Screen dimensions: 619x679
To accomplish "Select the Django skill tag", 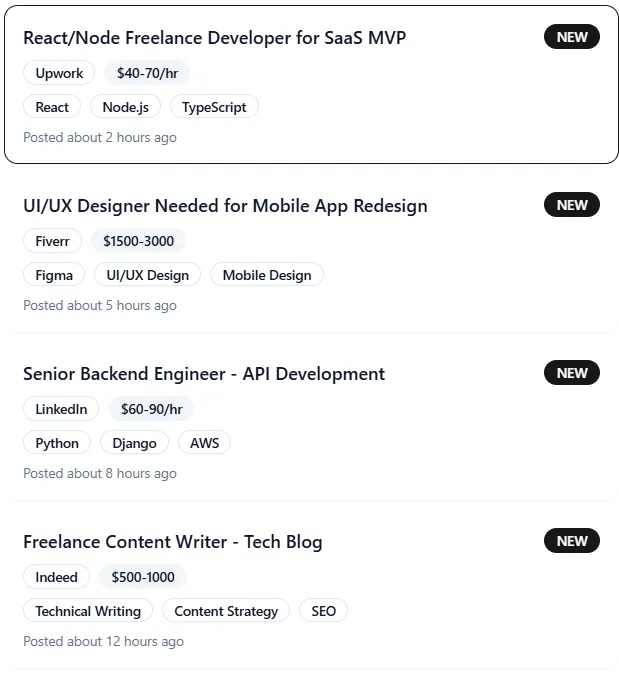I will tap(134, 443).
